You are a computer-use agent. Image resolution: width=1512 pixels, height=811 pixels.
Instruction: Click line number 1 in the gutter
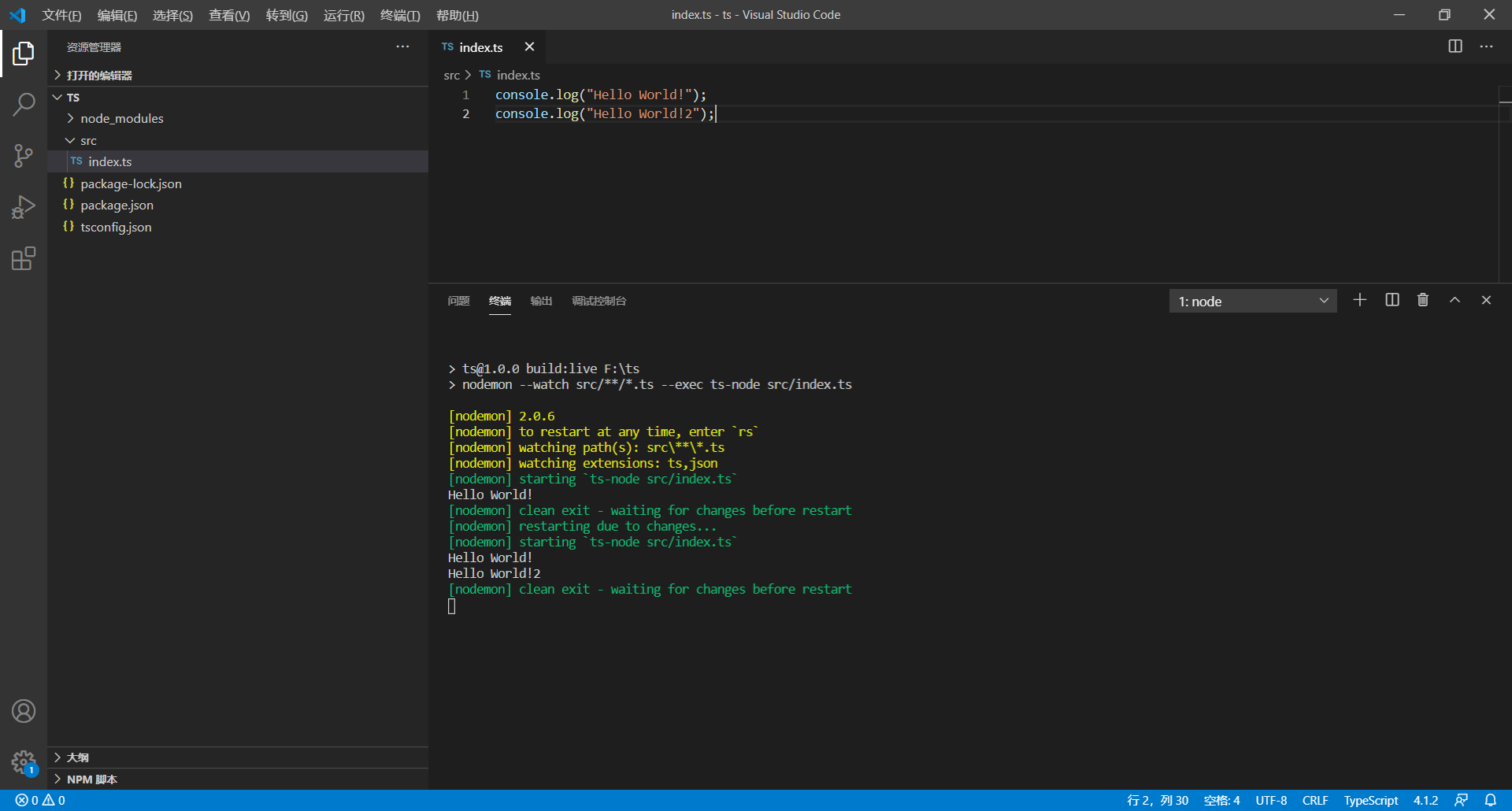click(465, 94)
